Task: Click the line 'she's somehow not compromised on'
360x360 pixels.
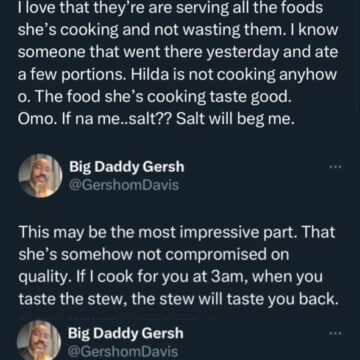Action: (x=154, y=255)
